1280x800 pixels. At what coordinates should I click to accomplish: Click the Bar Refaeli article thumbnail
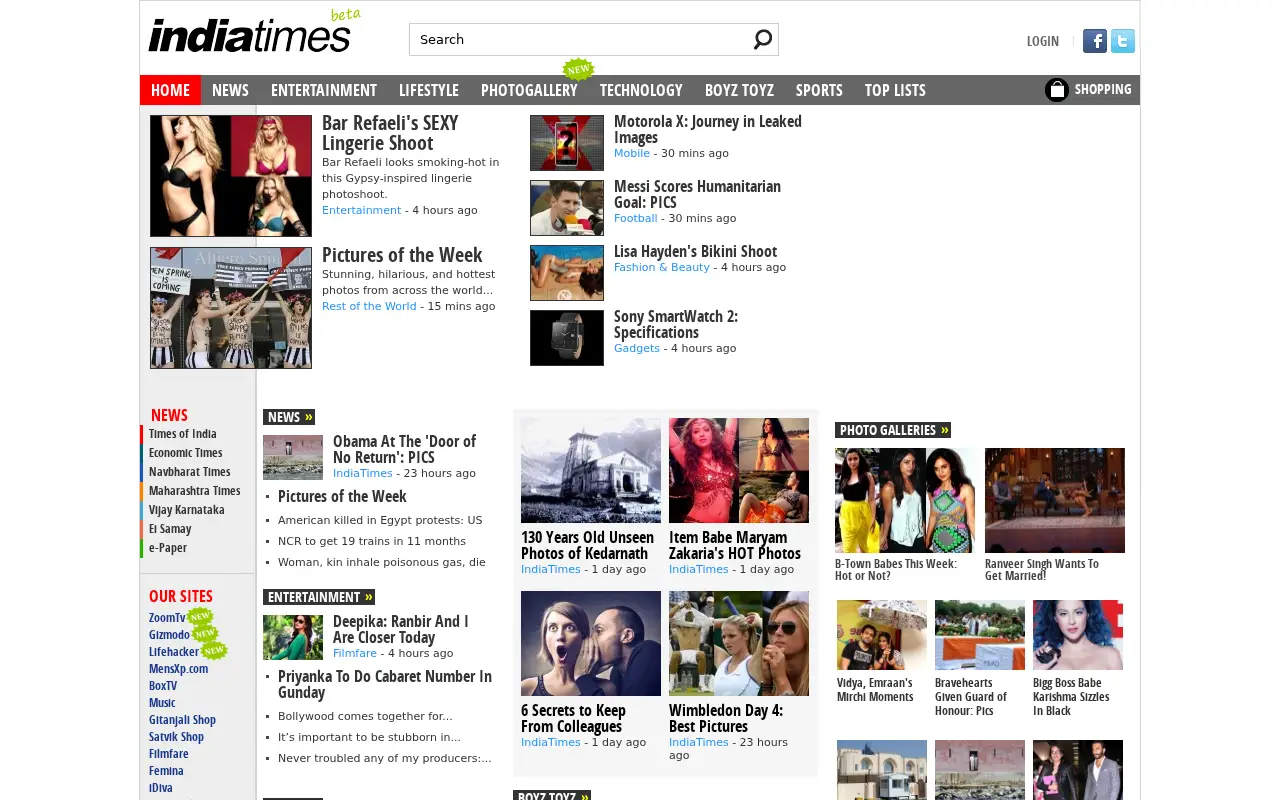231,176
